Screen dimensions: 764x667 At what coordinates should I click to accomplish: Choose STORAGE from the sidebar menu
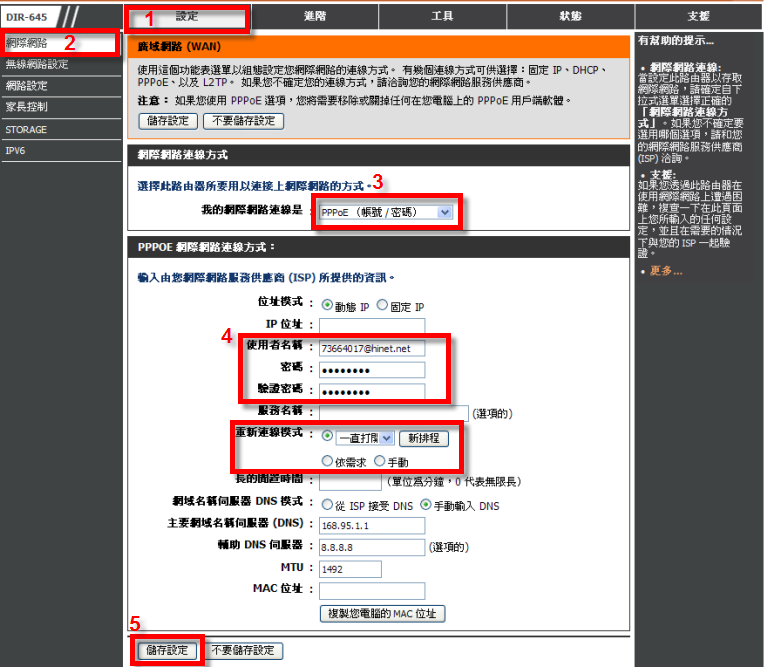[x=26, y=130]
